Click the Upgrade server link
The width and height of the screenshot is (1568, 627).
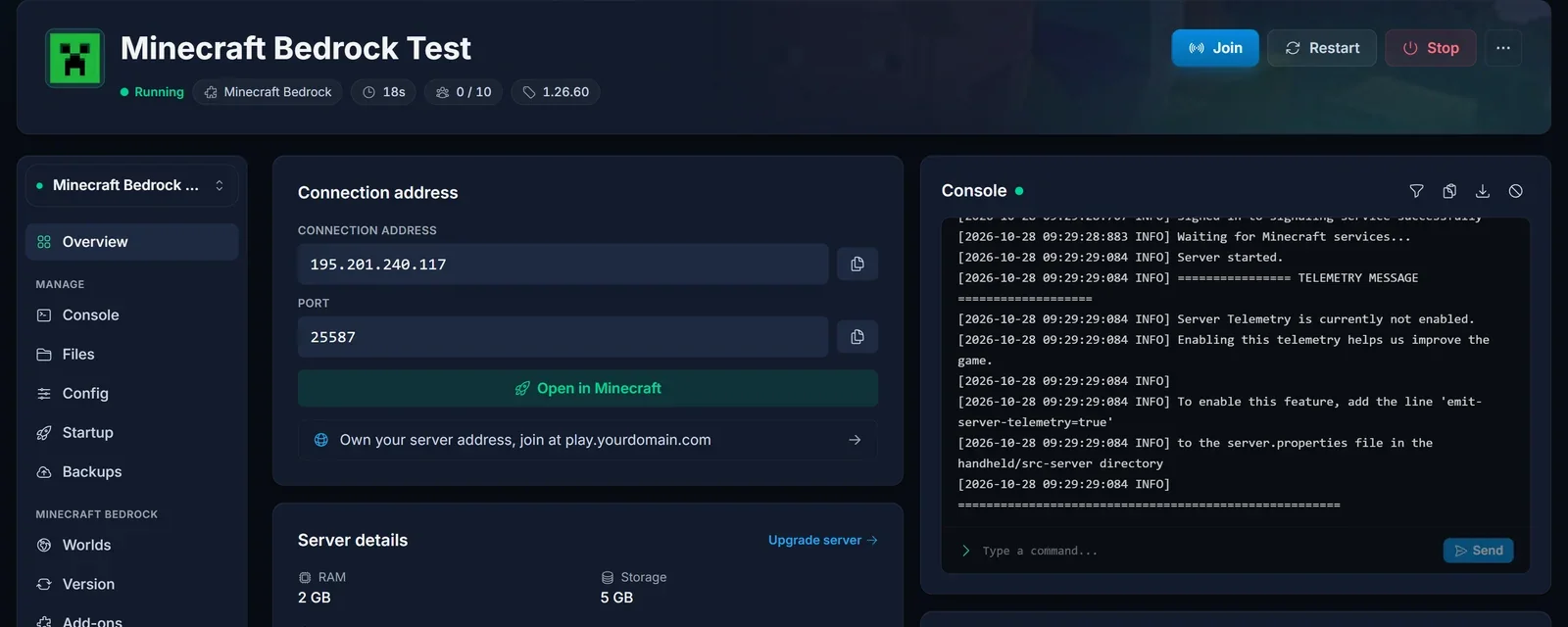[823, 540]
